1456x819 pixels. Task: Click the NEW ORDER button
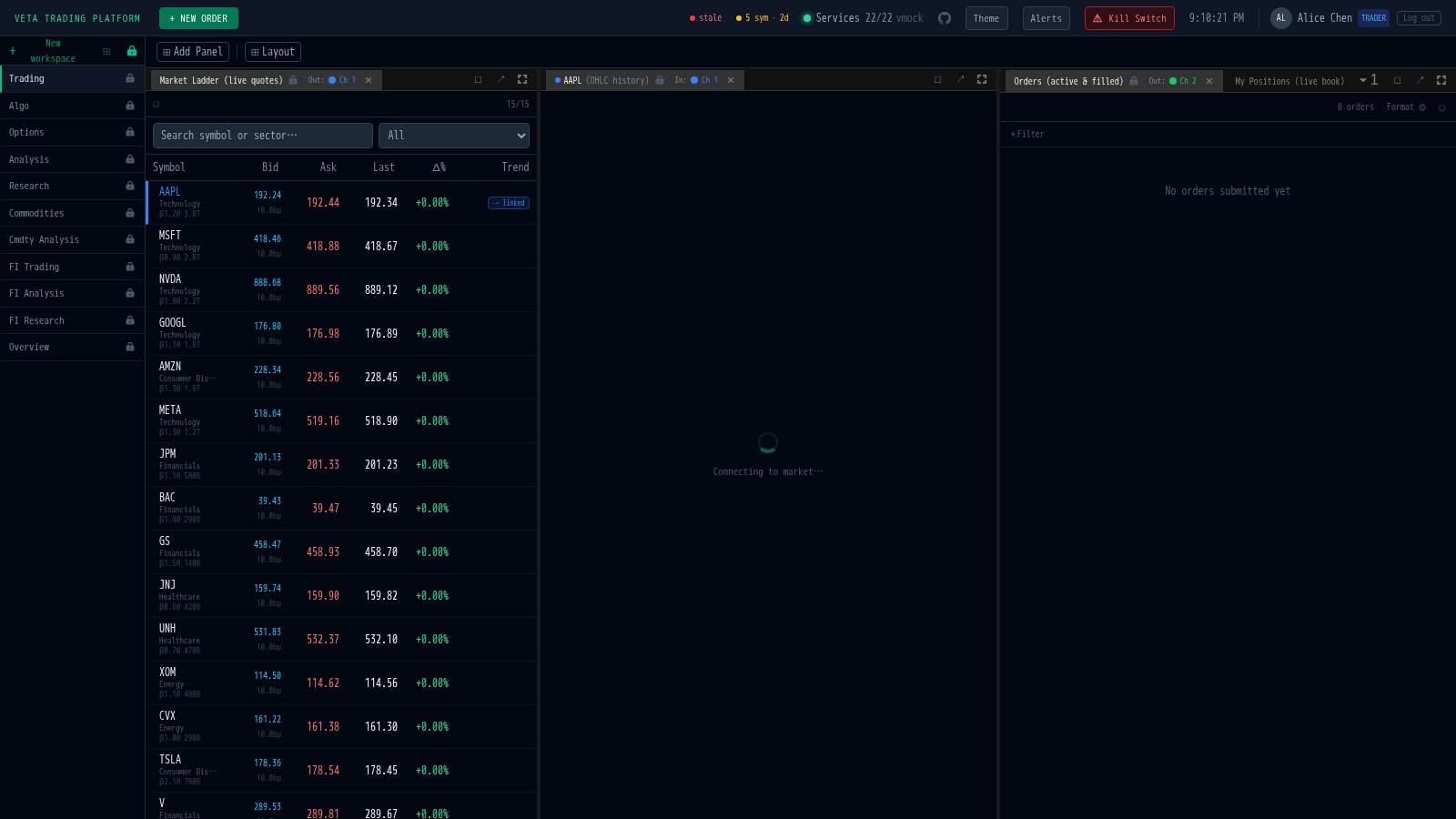click(198, 17)
